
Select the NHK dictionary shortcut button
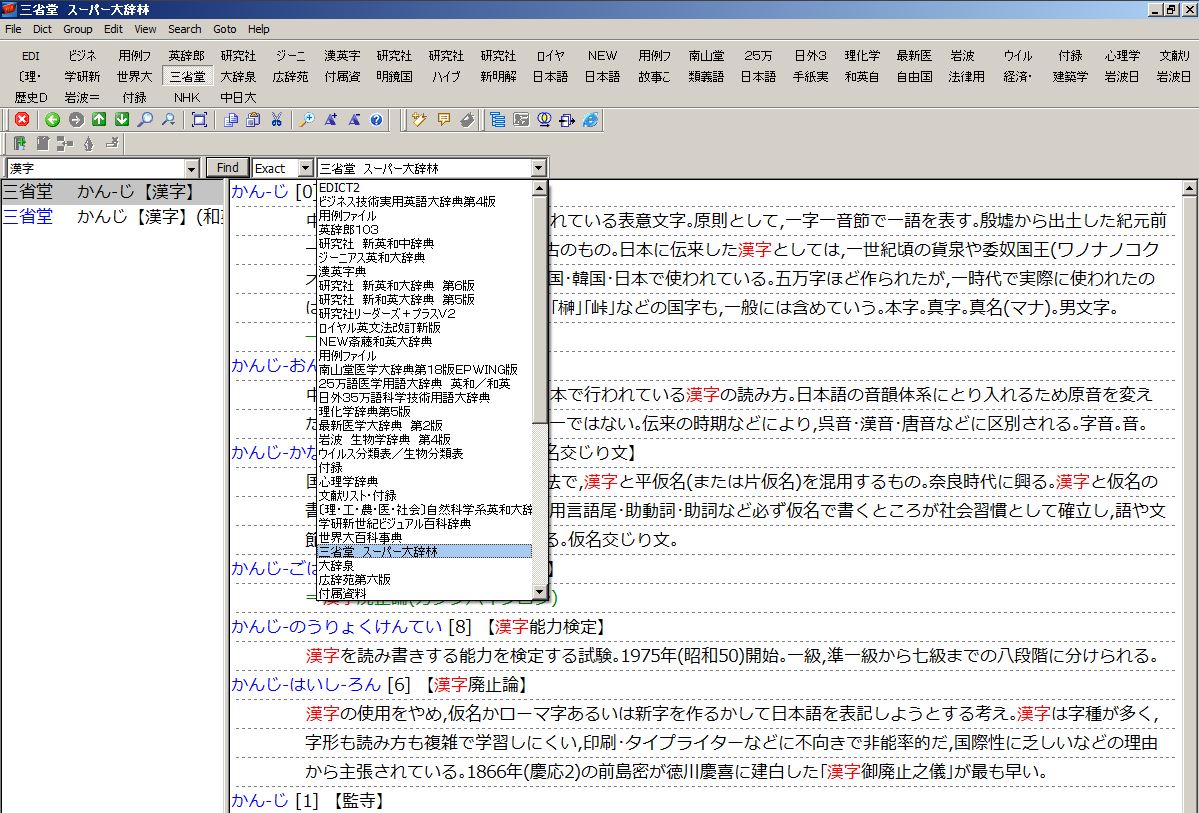[x=187, y=97]
